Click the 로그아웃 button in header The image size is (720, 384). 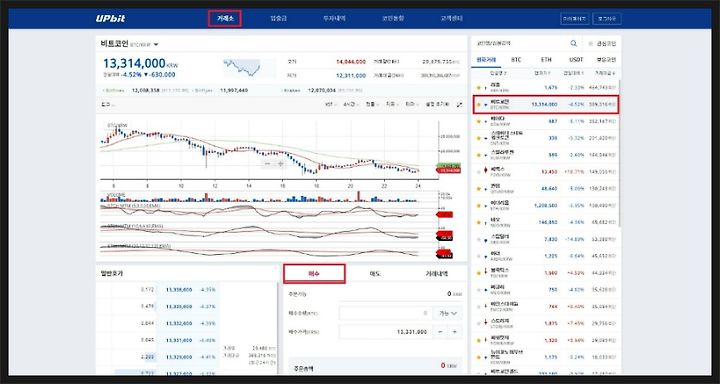607,19
